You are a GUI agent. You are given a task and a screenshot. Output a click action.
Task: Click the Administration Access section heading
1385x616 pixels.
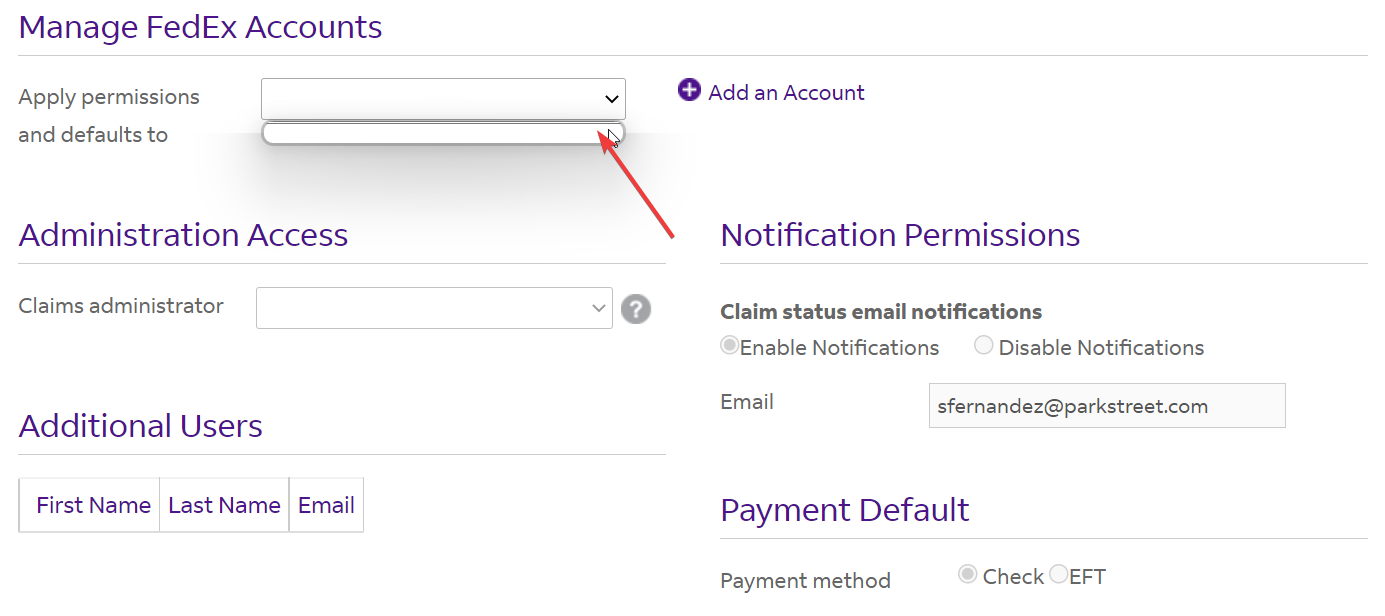point(183,235)
